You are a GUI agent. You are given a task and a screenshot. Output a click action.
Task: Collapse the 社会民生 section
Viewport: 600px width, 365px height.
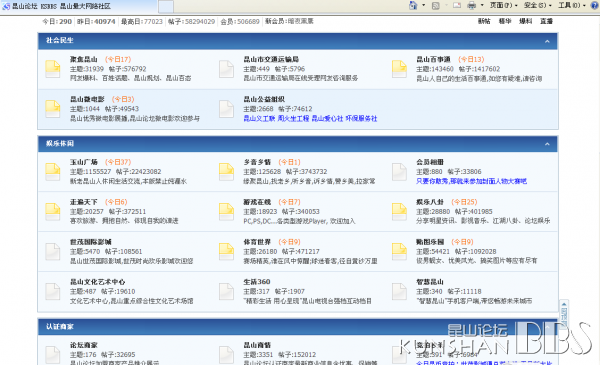pos(547,41)
